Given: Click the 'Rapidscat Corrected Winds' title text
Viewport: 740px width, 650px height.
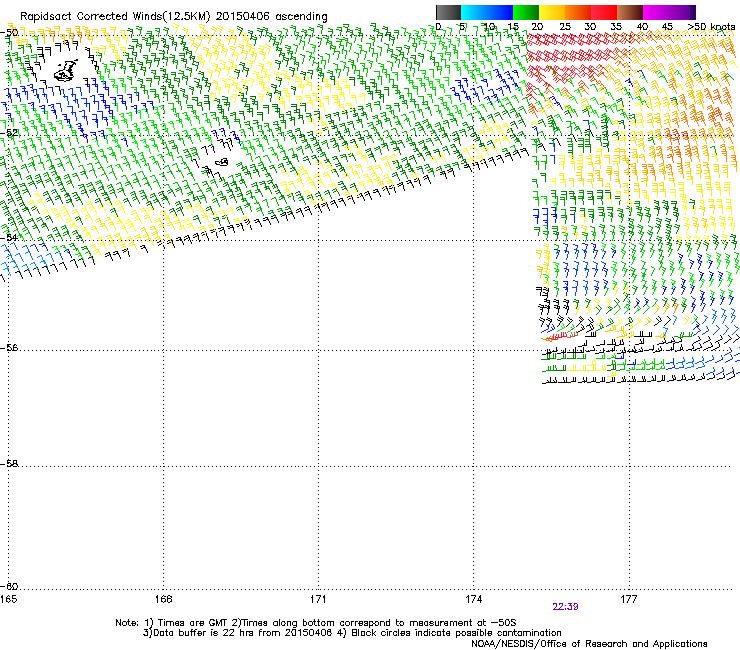Looking at the screenshot, I should click(x=91, y=16).
